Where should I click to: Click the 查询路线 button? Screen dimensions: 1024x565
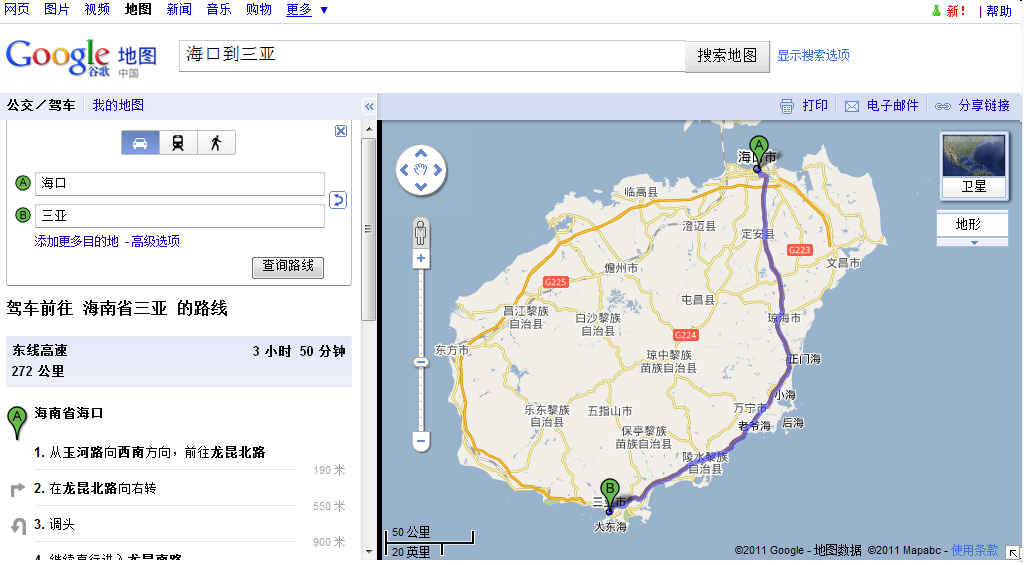coord(288,266)
